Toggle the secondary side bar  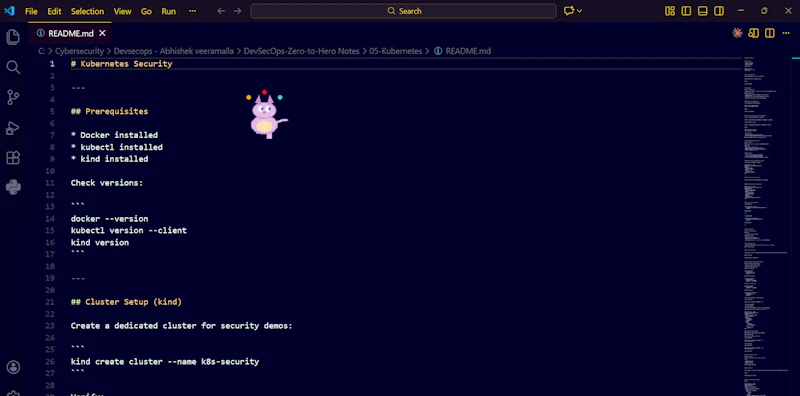point(719,11)
